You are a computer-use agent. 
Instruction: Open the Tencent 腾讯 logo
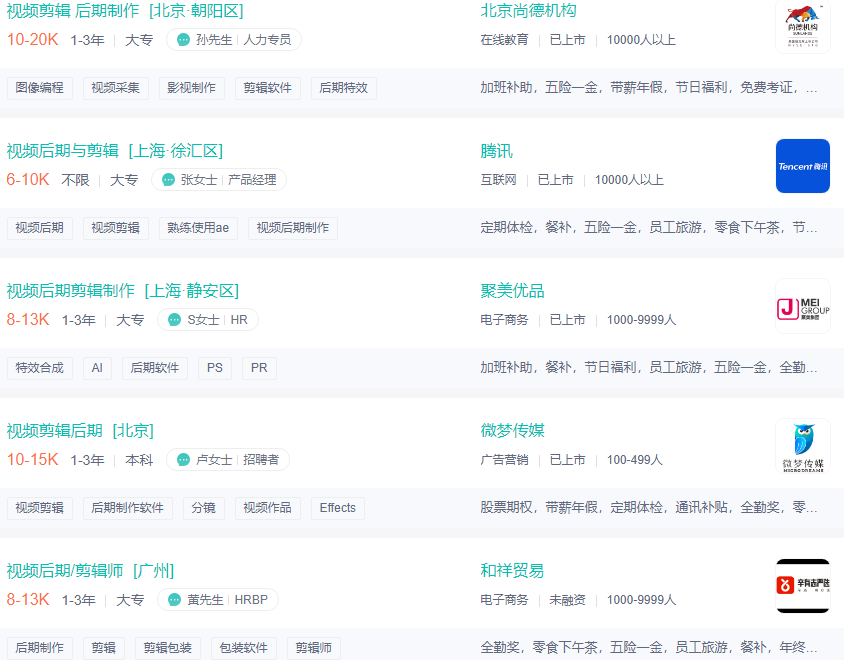pyautogui.click(x=803, y=166)
